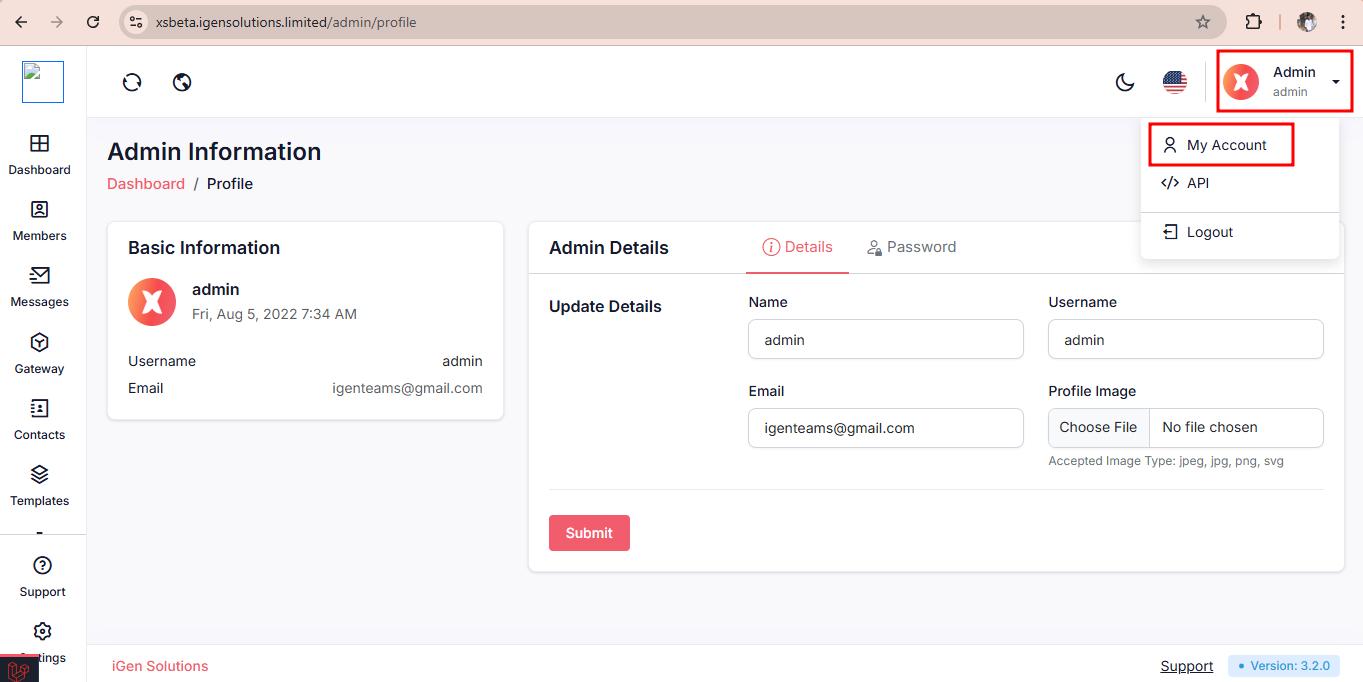1363x682 pixels.
Task: Open Messages from the sidebar
Action: tap(40, 286)
